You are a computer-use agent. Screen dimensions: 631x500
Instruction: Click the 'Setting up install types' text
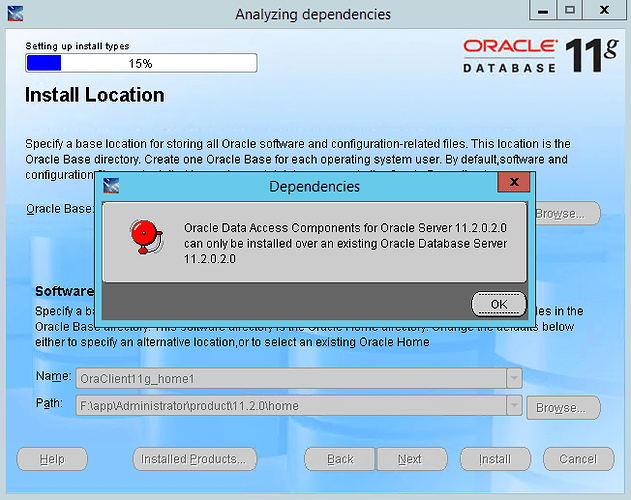pyautogui.click(x=77, y=46)
